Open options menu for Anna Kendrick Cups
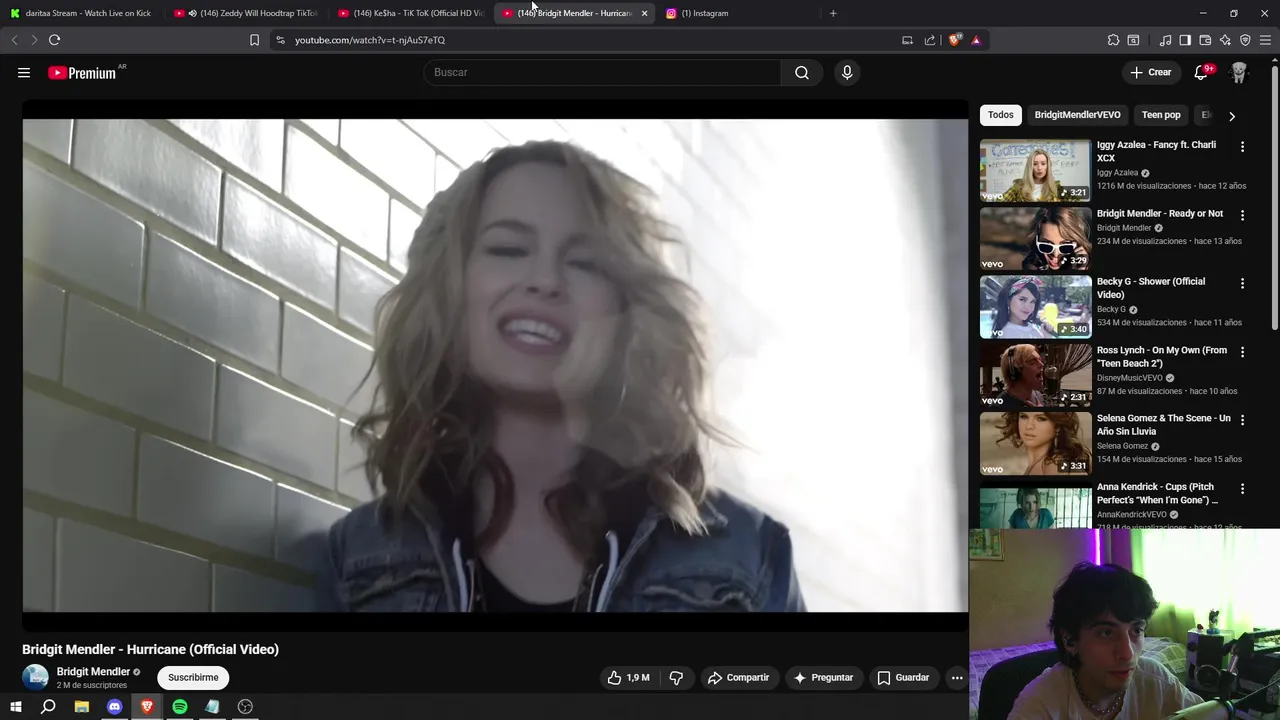The image size is (1280, 720). coord(1242,488)
